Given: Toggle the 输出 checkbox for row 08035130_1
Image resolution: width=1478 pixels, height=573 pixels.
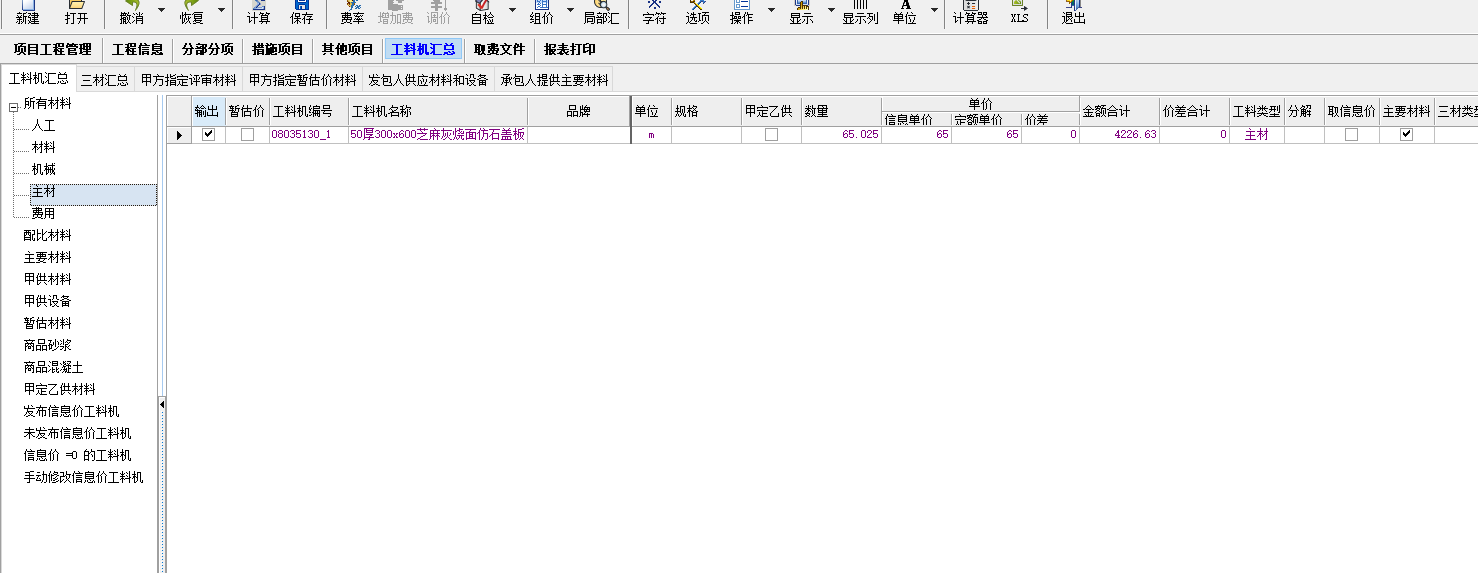Looking at the screenshot, I should pyautogui.click(x=208, y=135).
